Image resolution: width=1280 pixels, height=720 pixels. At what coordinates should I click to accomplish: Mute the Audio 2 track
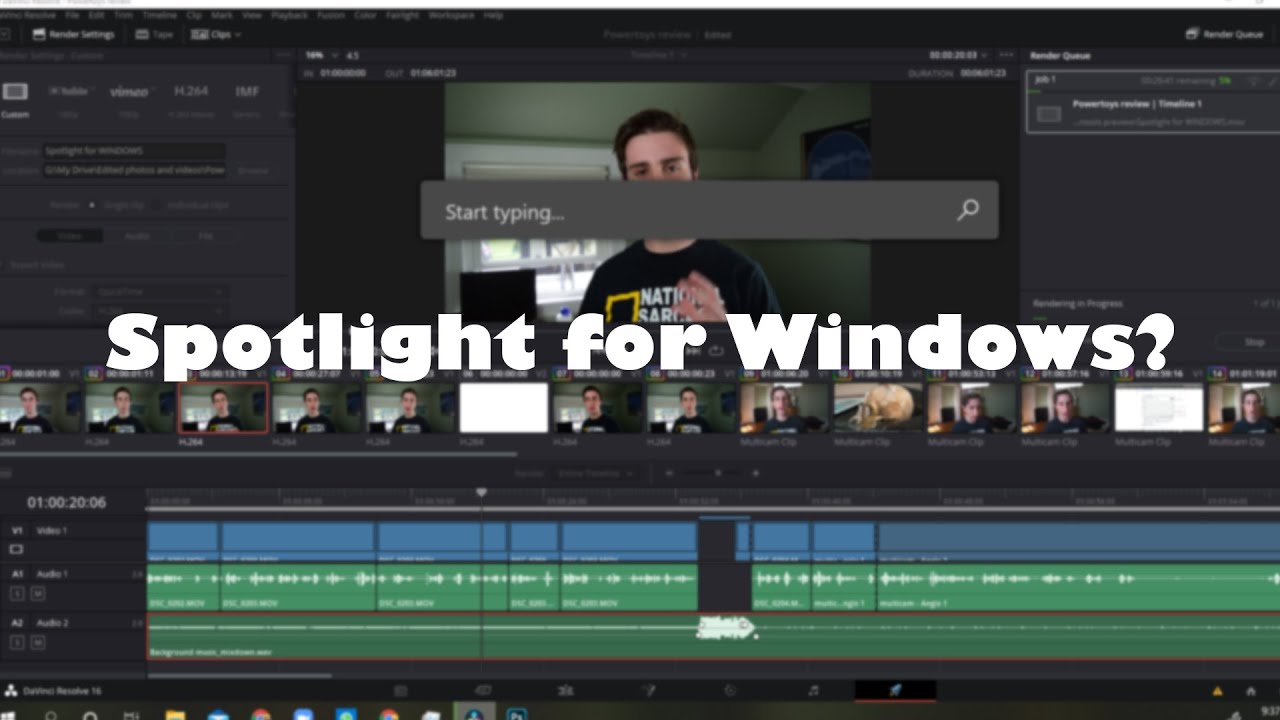[38, 641]
